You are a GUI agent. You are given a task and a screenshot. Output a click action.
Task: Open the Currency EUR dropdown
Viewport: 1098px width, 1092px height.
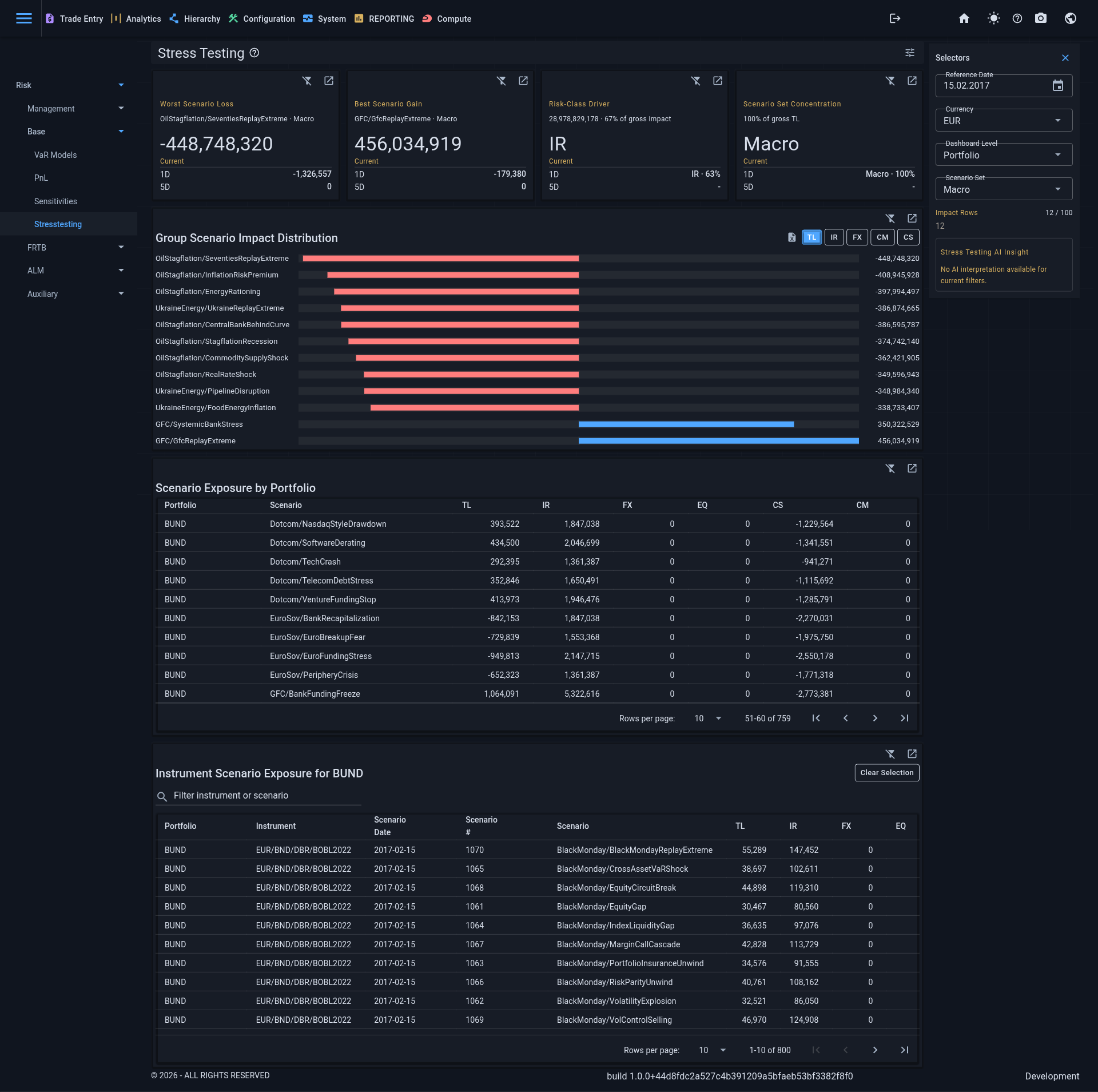tap(1004, 121)
